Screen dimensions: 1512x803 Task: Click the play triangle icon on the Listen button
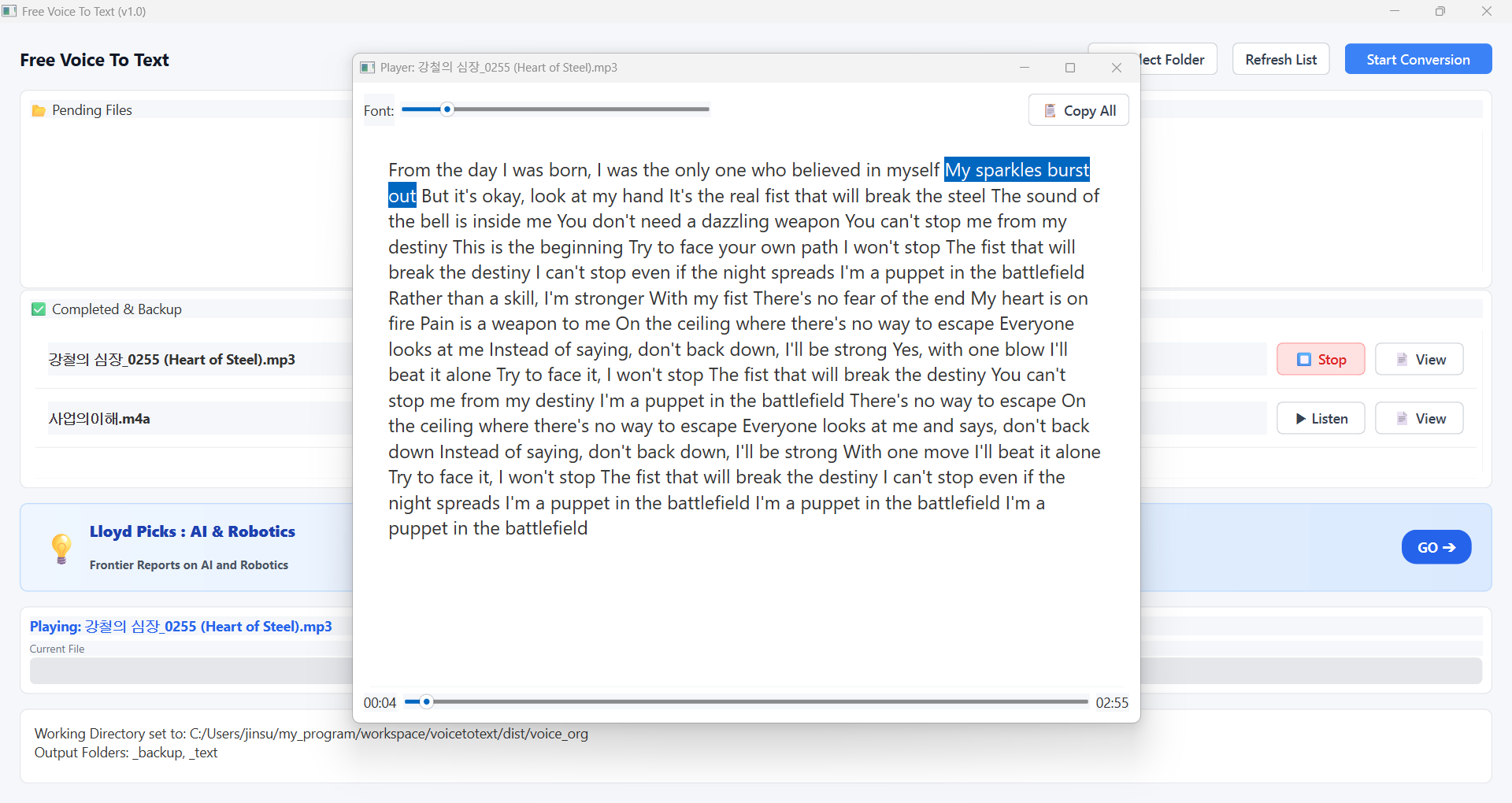[1301, 418]
